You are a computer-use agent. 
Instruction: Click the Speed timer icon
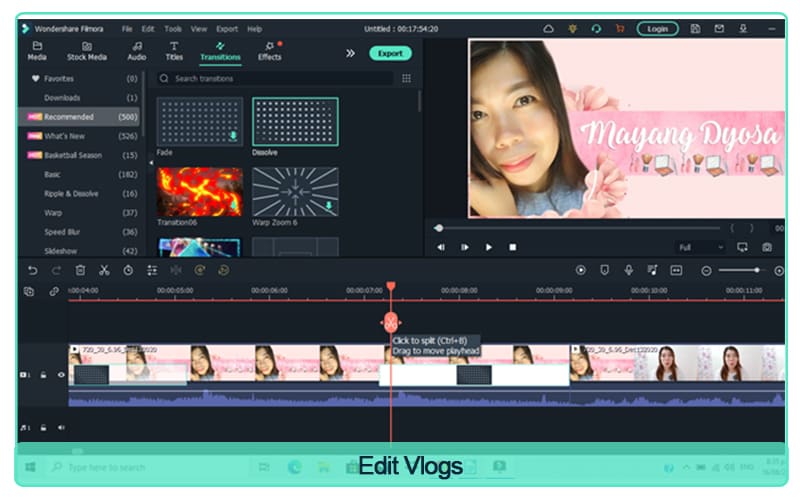click(x=128, y=270)
